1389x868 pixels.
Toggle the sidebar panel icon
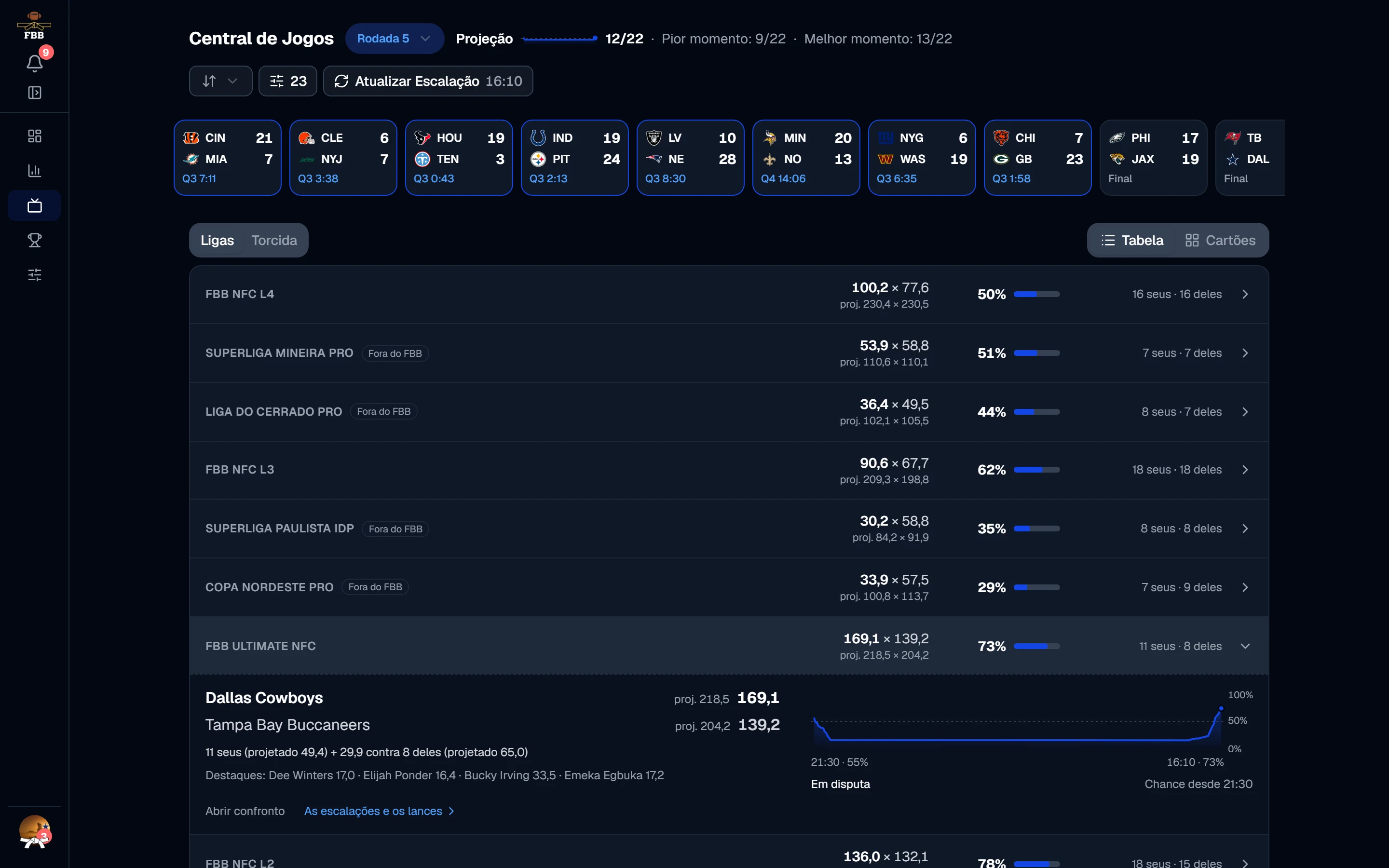pyautogui.click(x=34, y=93)
